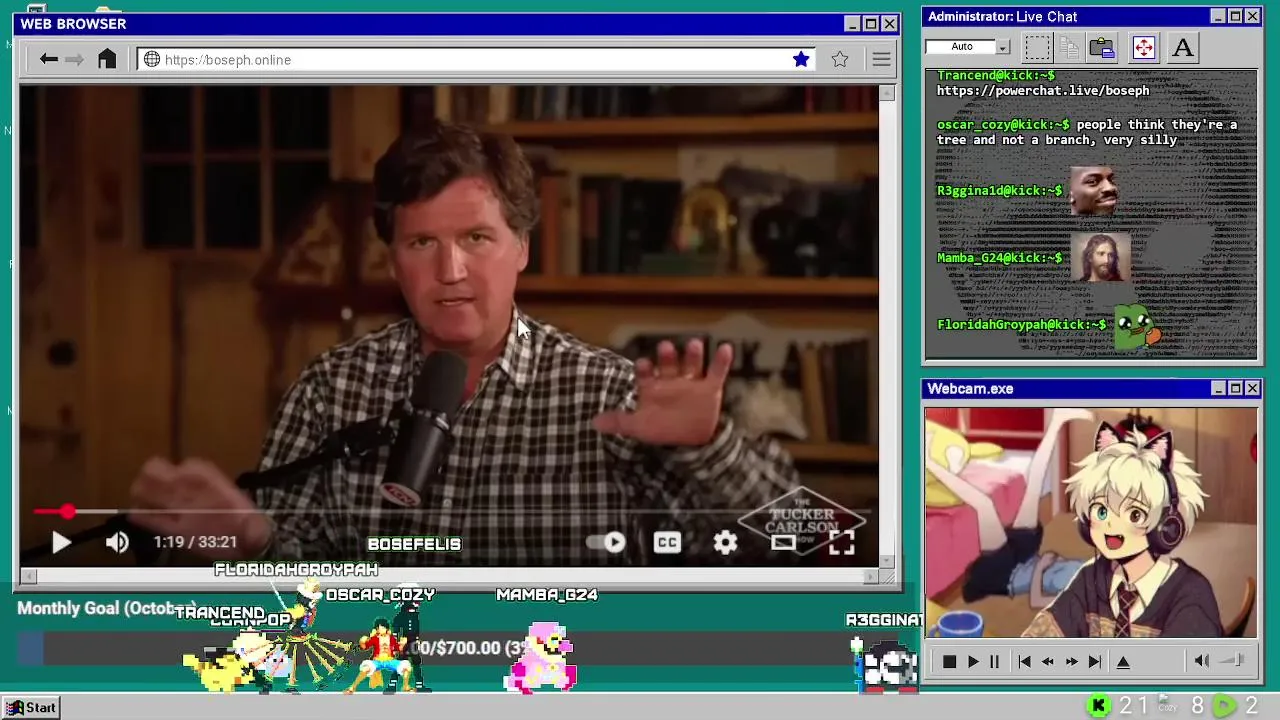Minimize the Webcam.exe window
Screen dimensions: 1280x720
1218,389
